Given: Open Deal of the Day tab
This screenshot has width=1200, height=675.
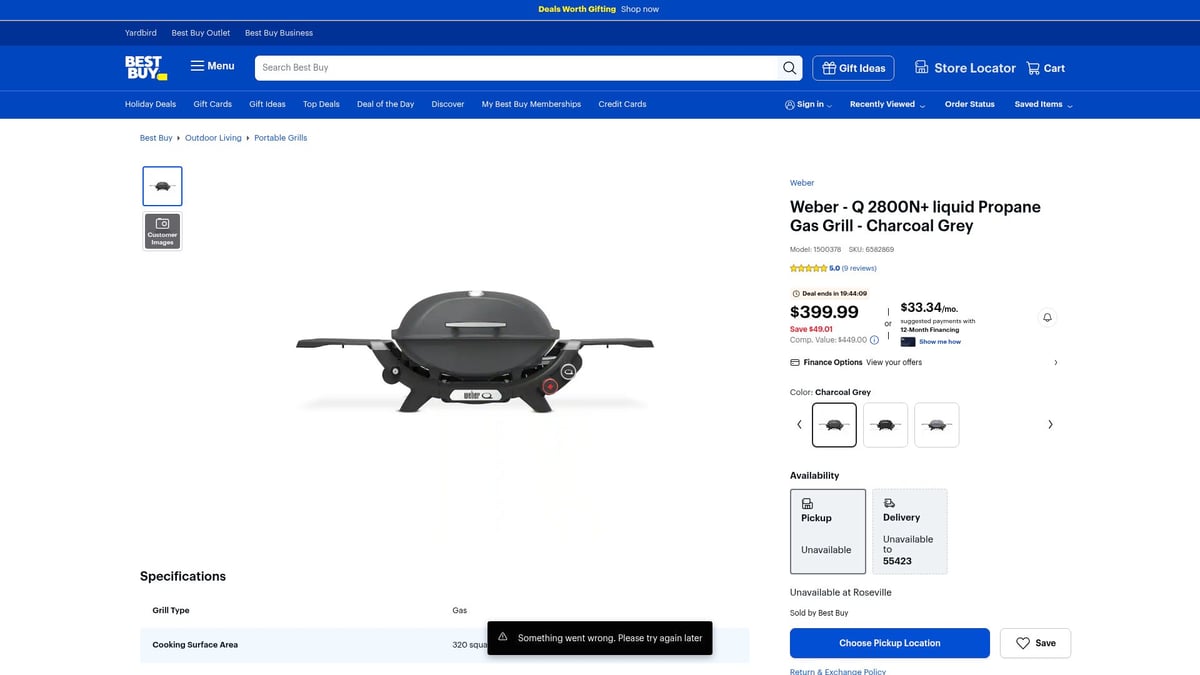Looking at the screenshot, I should (x=385, y=104).
